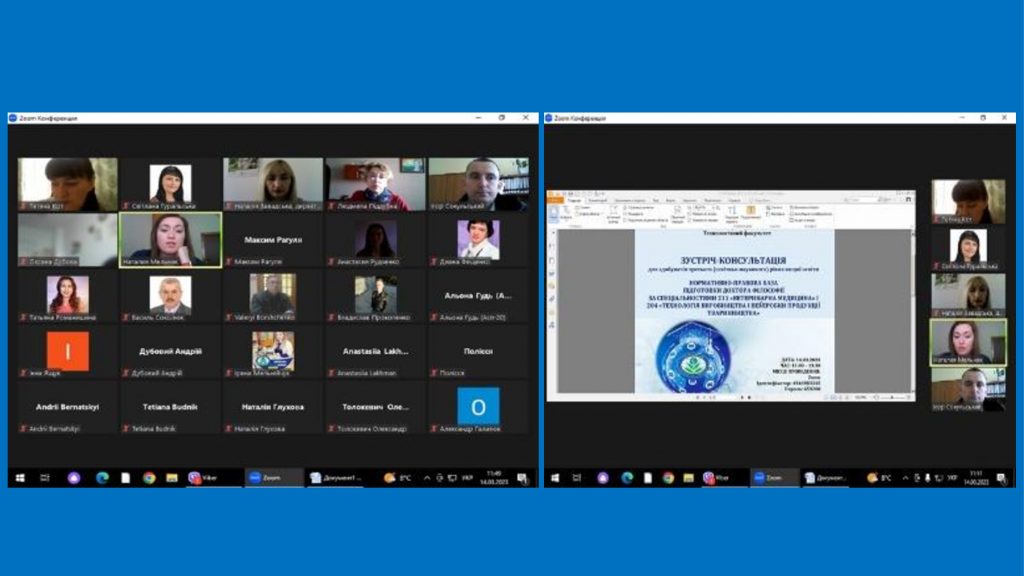This screenshot has width=1024, height=576.
Task: Click muted mic icon on Максим Рагуля tile
Action: tap(228, 262)
